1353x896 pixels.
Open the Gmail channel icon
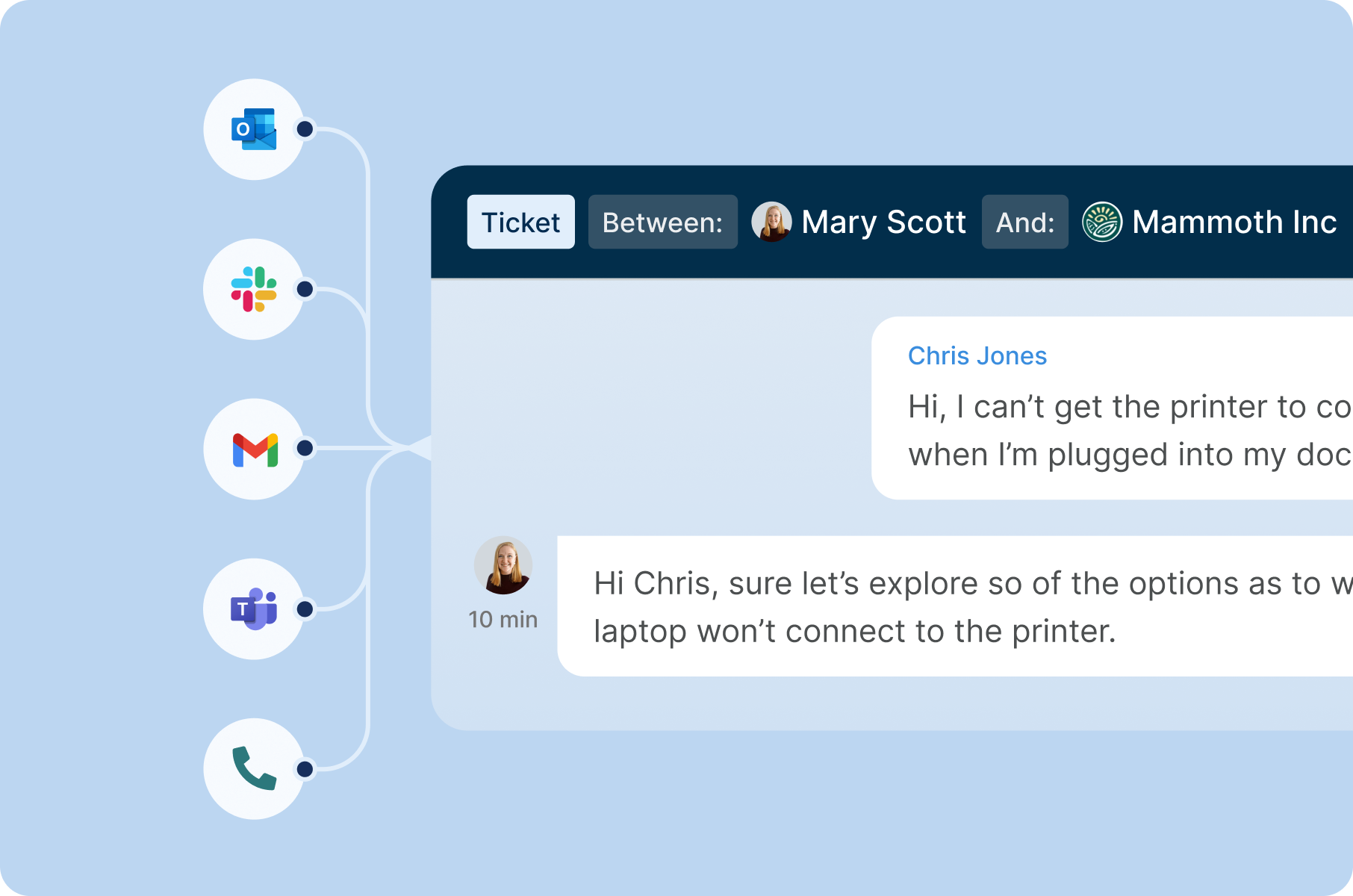(254, 449)
